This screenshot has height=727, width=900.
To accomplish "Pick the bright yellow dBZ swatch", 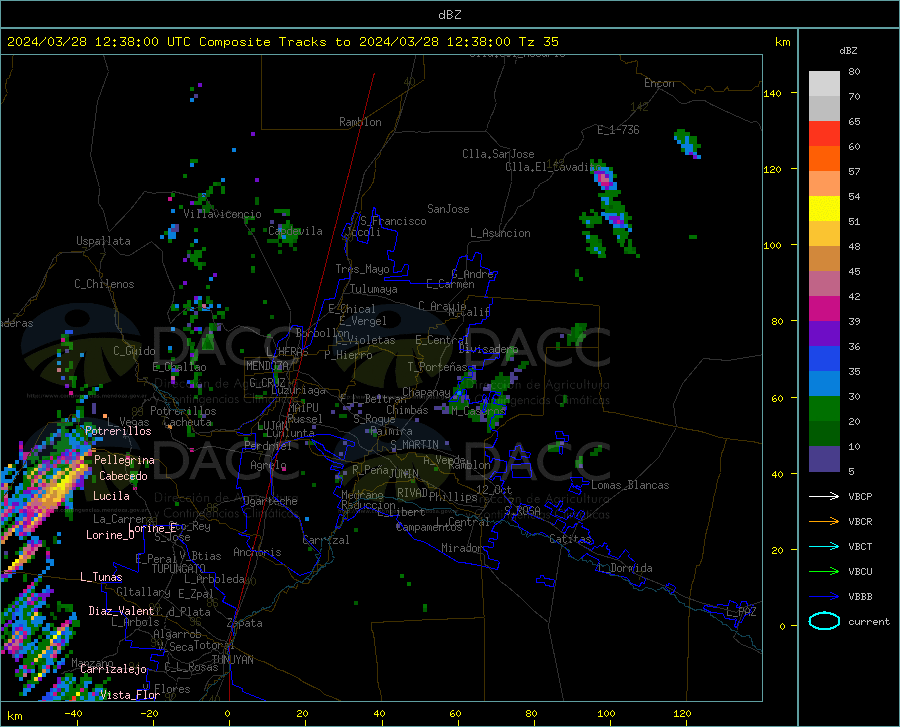I will (824, 209).
